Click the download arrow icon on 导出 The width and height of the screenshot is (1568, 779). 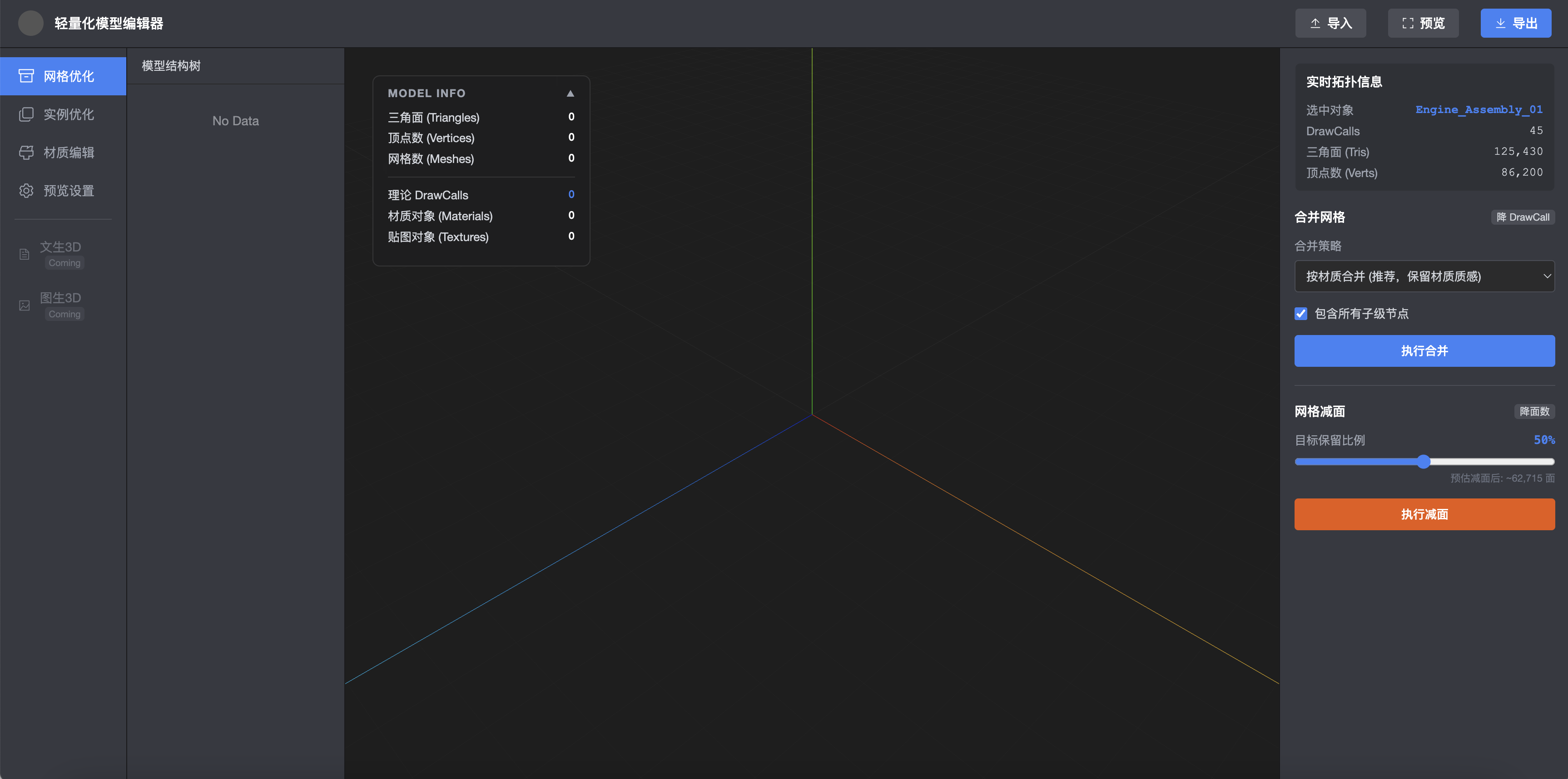(x=1500, y=23)
